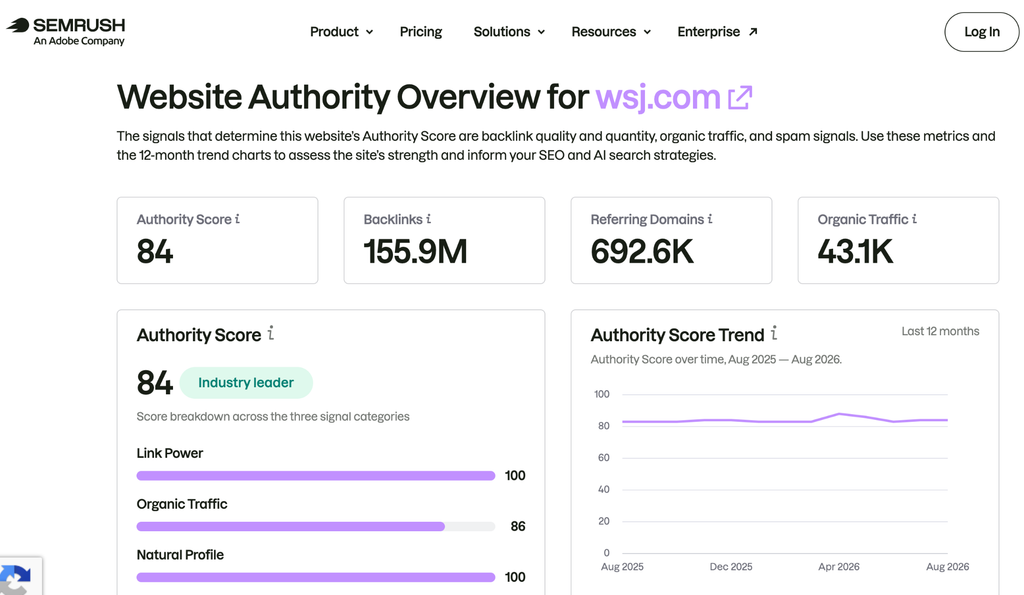Viewport: 1024px width, 595px height.
Task: Click the Link Power label
Action: (170, 453)
